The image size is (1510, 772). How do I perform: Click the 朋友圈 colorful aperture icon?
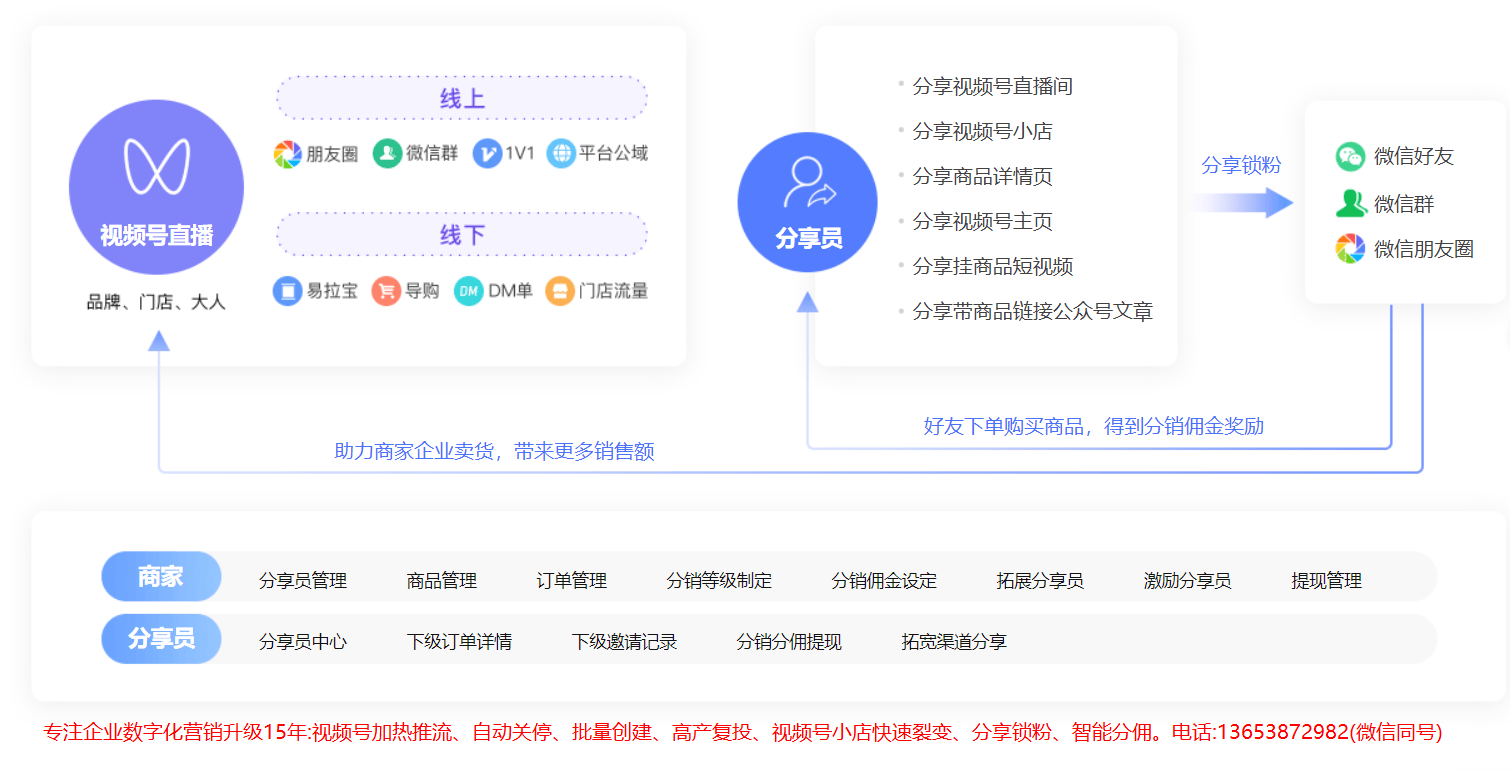point(288,154)
